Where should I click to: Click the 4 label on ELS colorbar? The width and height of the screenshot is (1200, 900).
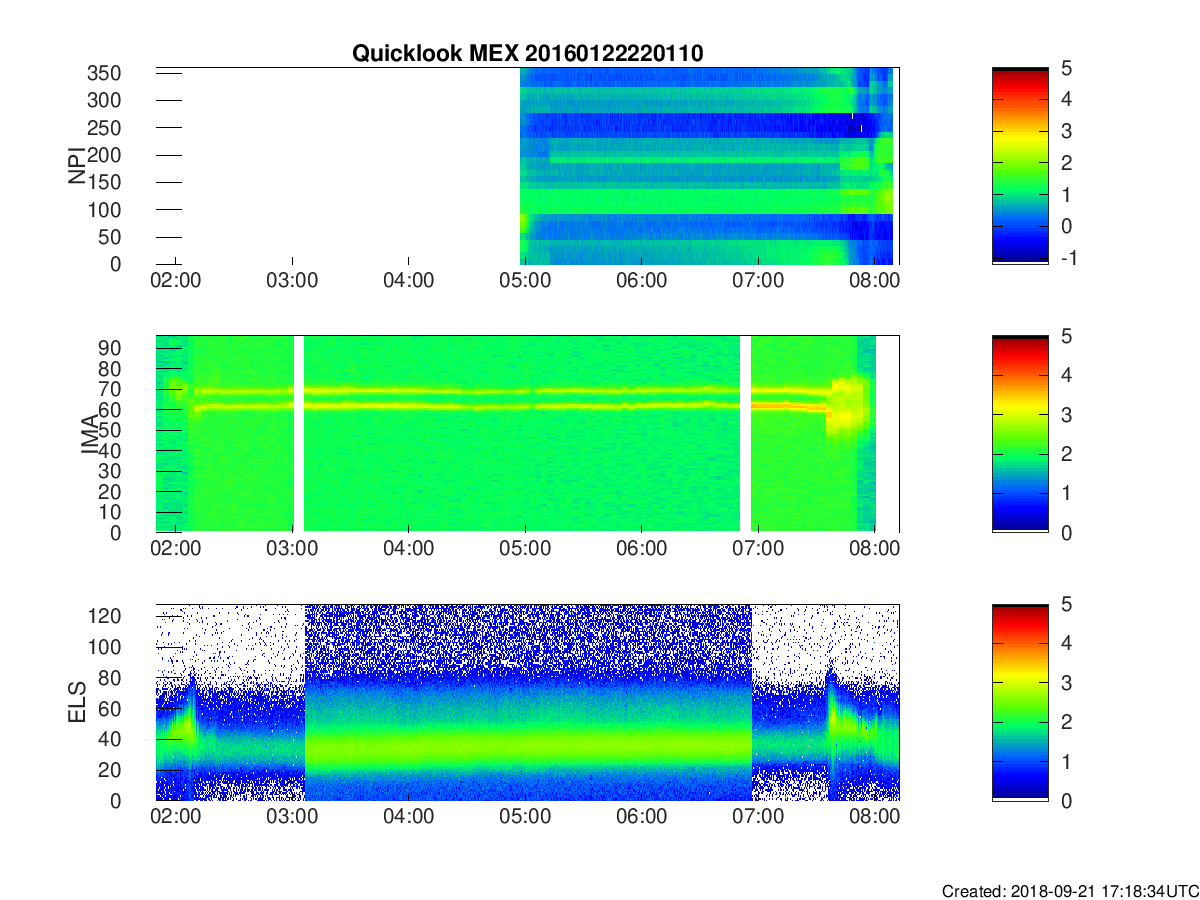coord(1066,643)
